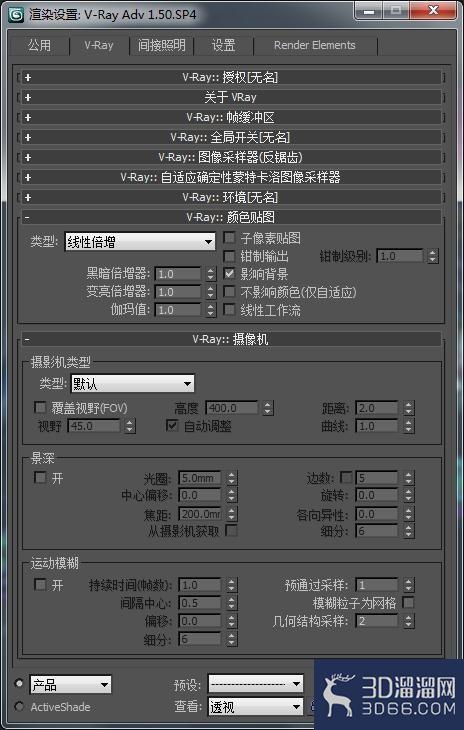
Task: Switch to the V-Ray tab
Action: (x=99, y=45)
